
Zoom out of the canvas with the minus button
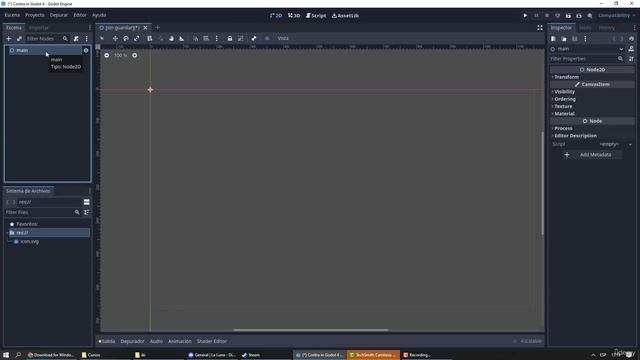pos(107,55)
